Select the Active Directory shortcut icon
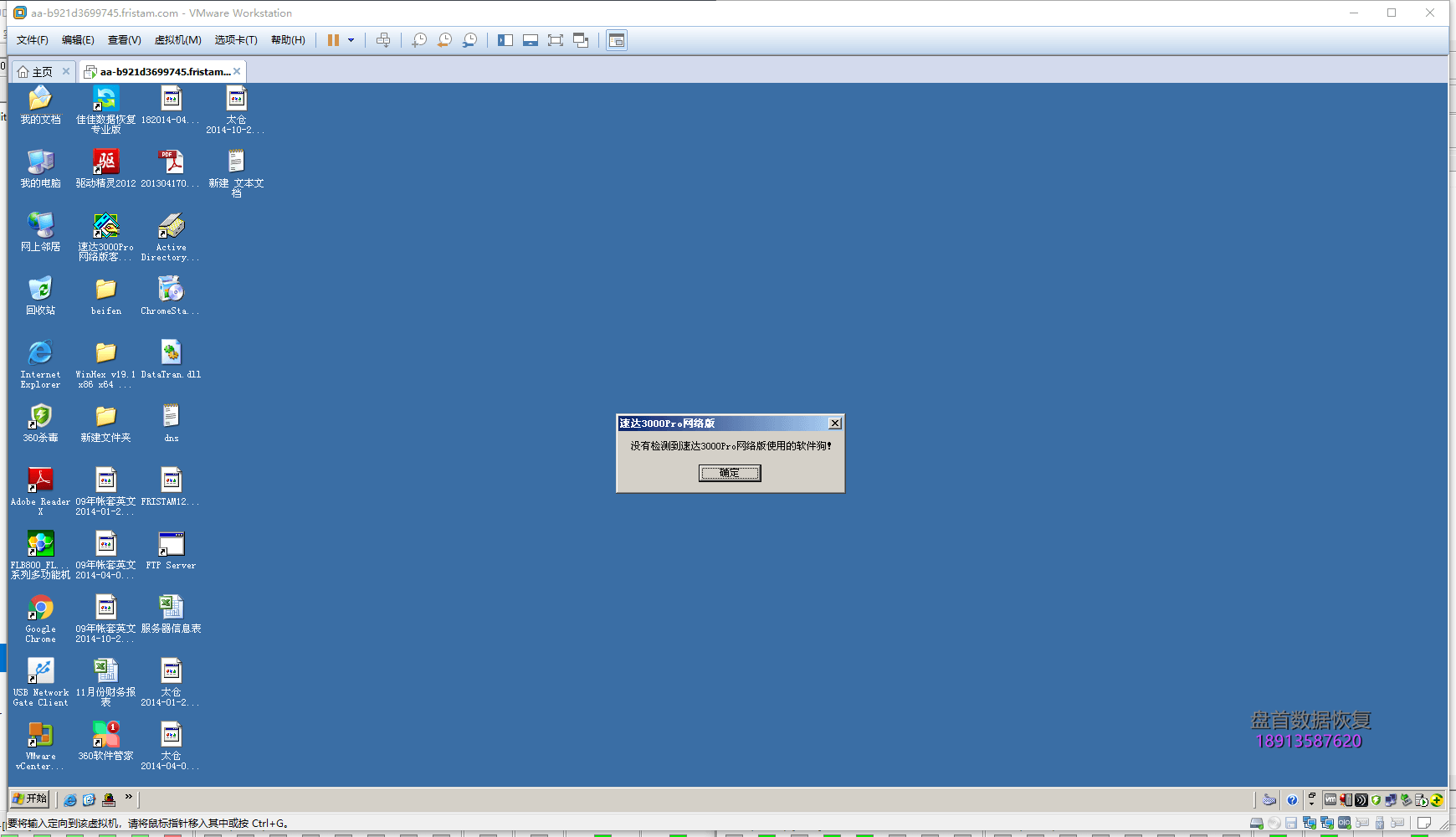 click(x=171, y=237)
